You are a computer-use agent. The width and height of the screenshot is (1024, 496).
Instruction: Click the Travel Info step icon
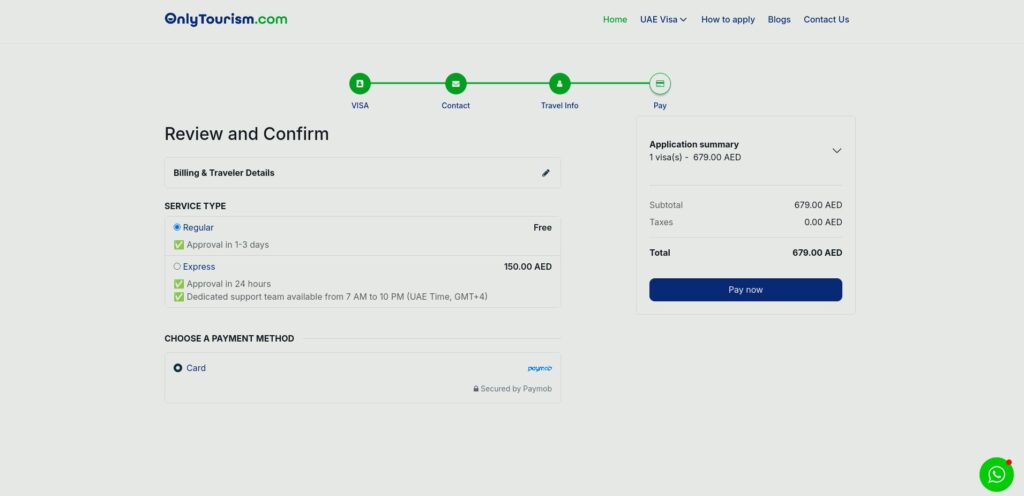pos(559,84)
